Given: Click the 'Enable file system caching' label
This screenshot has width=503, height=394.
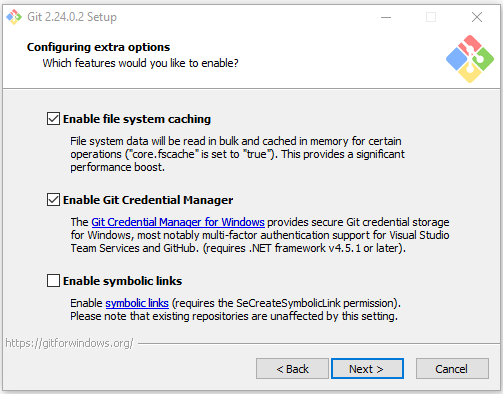Looking at the screenshot, I should click(x=137, y=119).
